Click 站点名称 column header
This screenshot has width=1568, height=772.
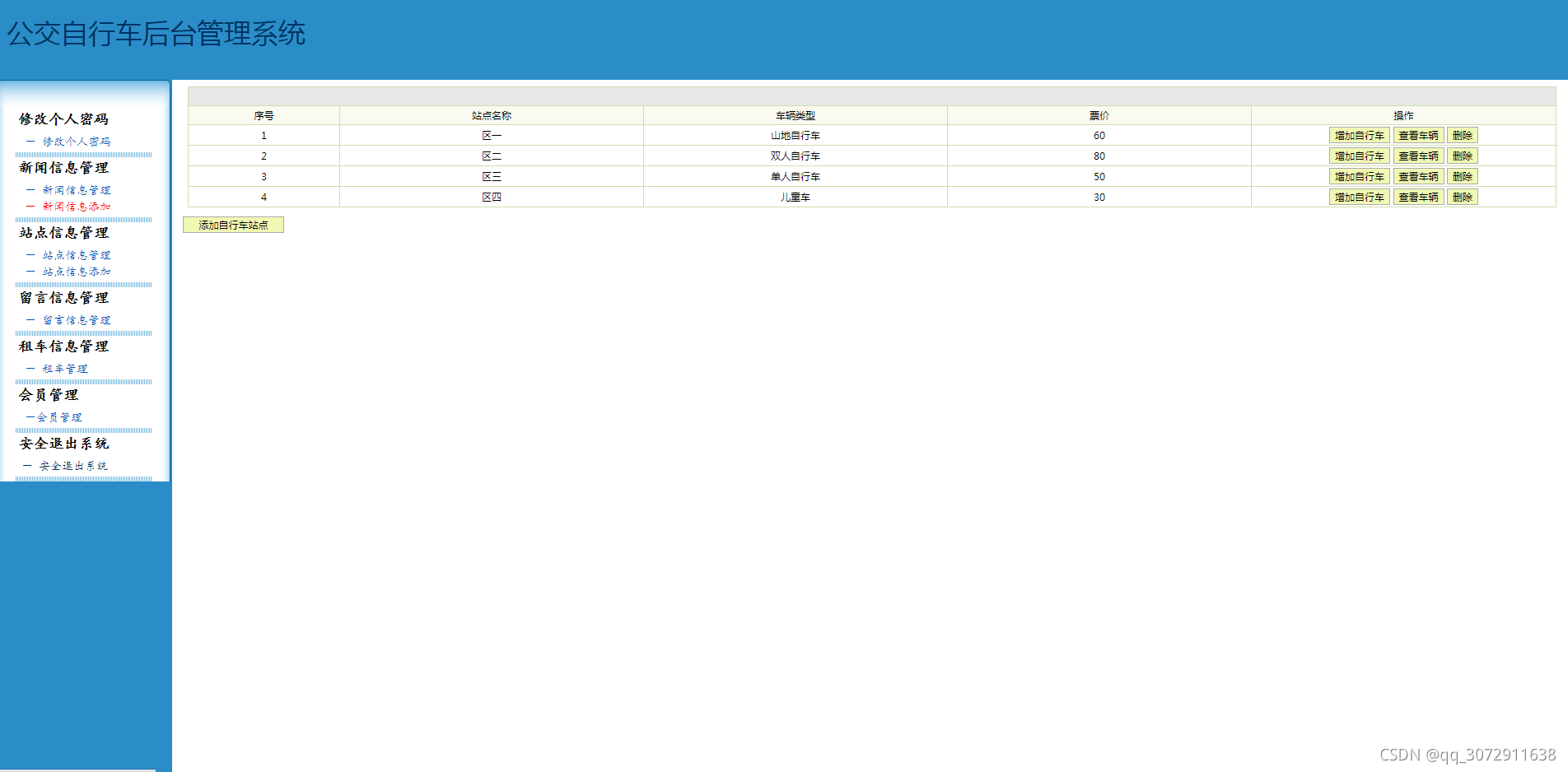(492, 115)
